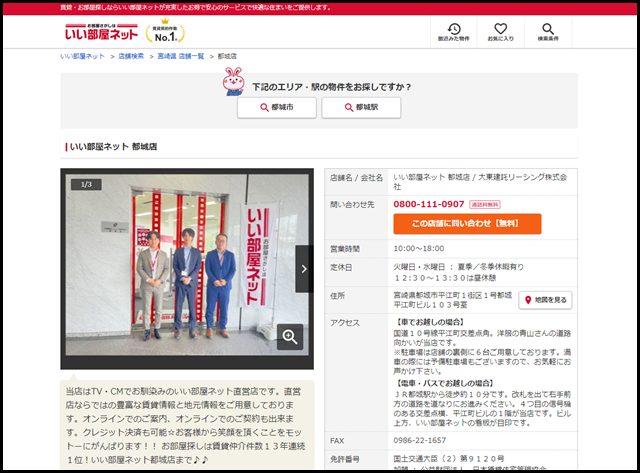Show next store photo with arrow

point(304,269)
